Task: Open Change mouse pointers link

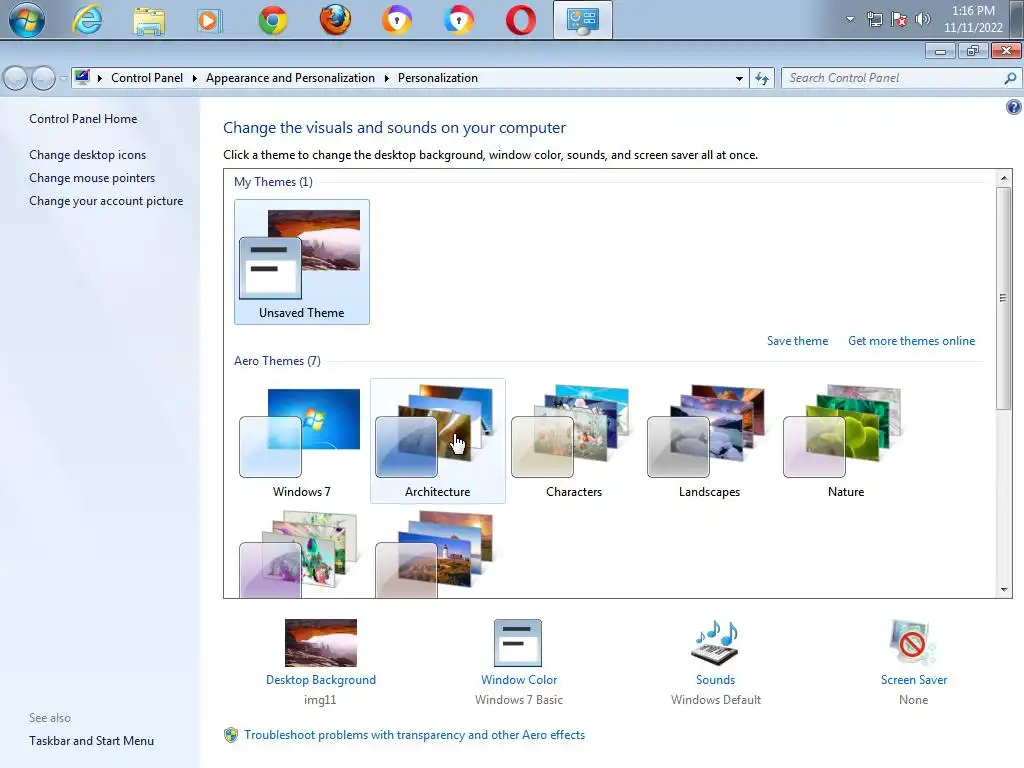Action: [92, 178]
